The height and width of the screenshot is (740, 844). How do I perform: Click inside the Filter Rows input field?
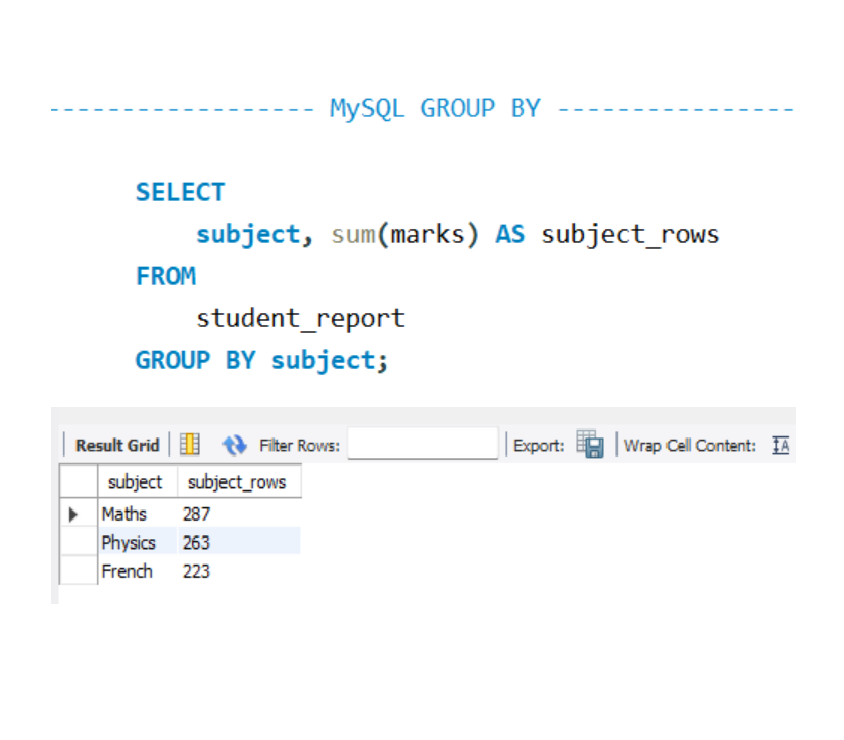(x=422, y=444)
